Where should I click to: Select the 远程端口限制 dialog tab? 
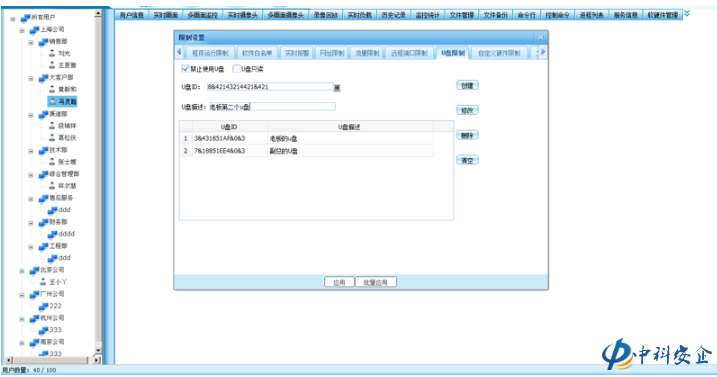pos(409,53)
